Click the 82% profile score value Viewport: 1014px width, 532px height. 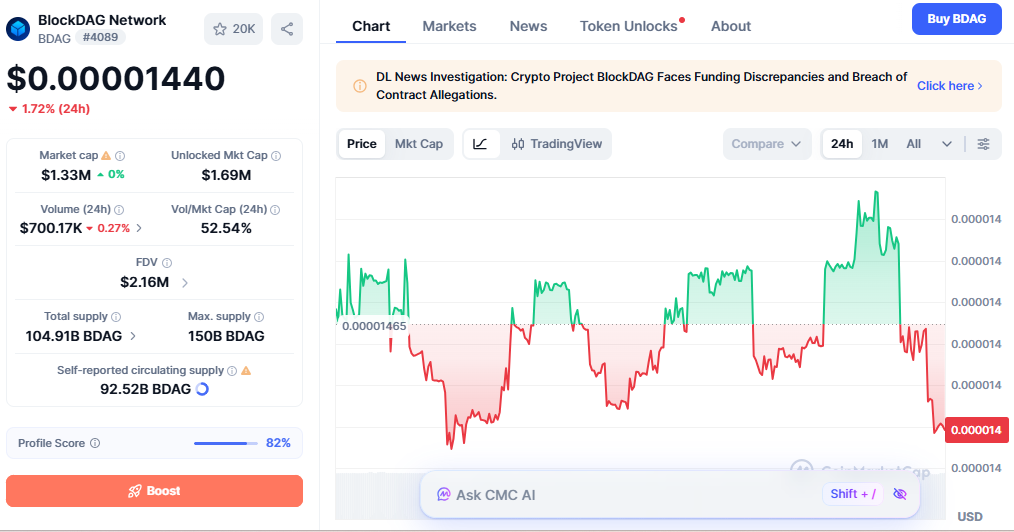(278, 443)
